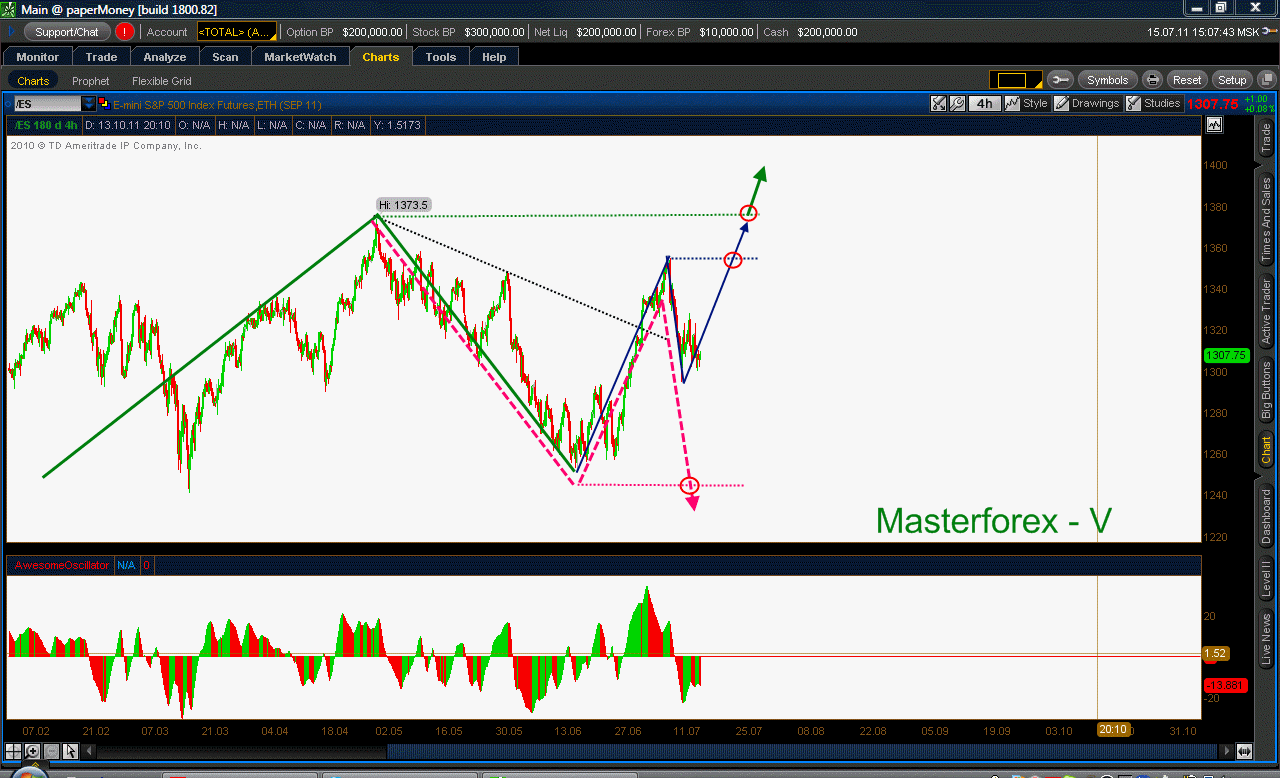Open the Big Buttons side tab

1266,390
